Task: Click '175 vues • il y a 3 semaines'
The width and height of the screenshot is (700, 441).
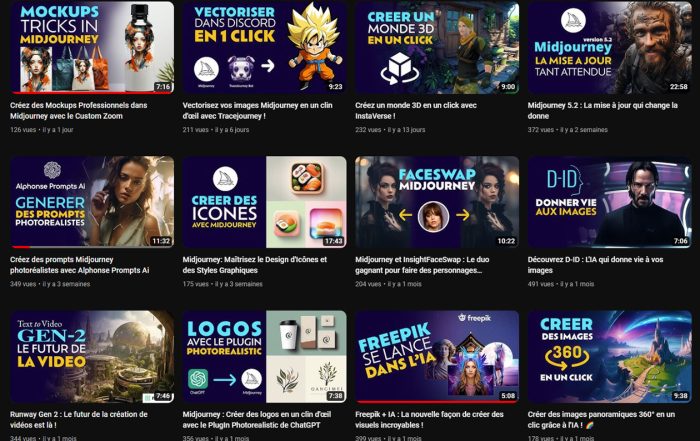Action: pos(223,284)
